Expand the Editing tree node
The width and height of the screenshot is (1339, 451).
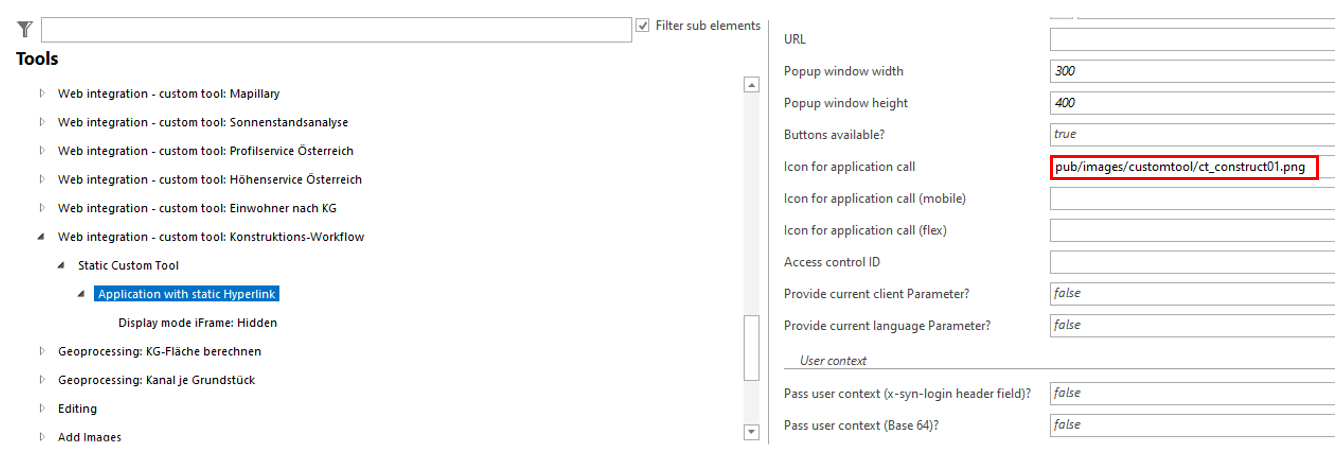[x=42, y=409]
